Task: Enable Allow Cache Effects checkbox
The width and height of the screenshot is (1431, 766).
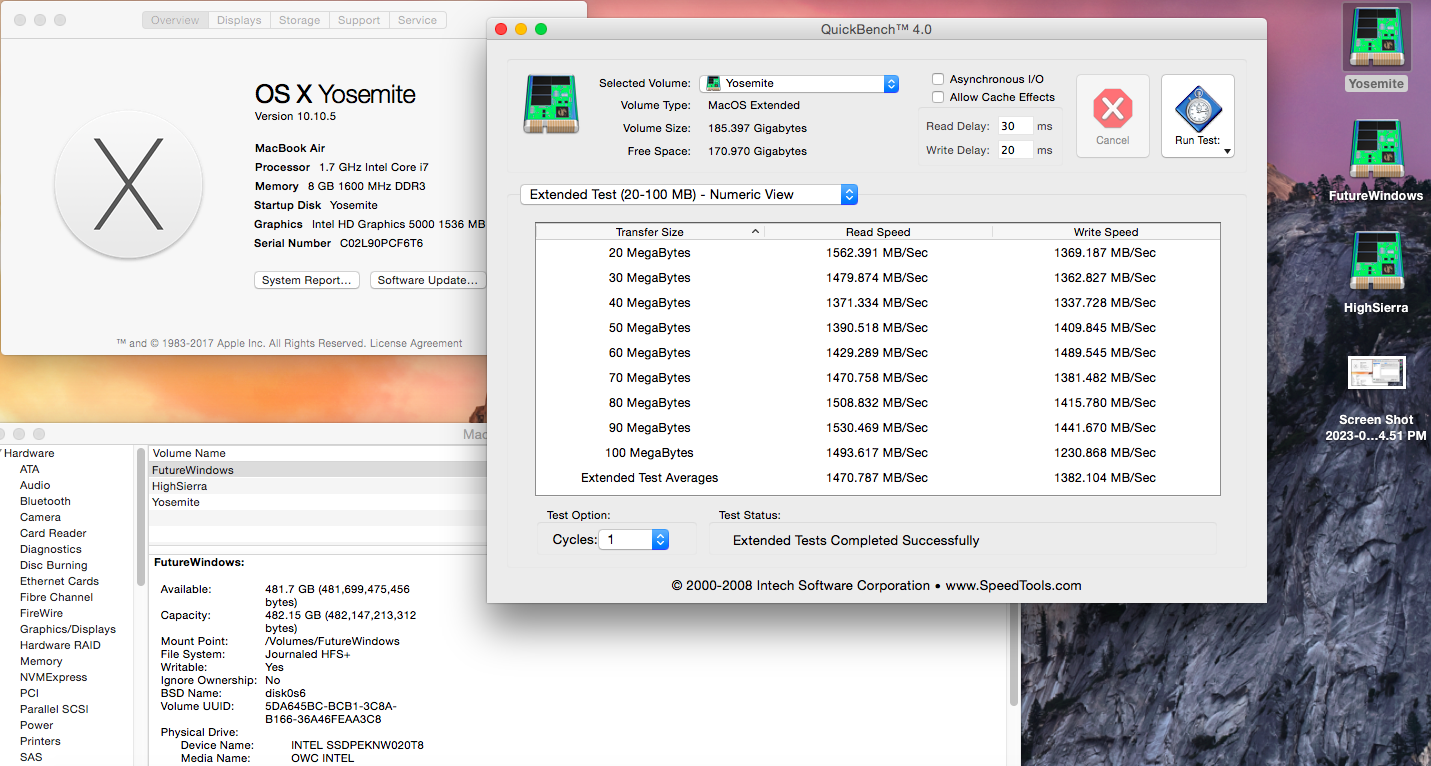Action: click(x=938, y=97)
